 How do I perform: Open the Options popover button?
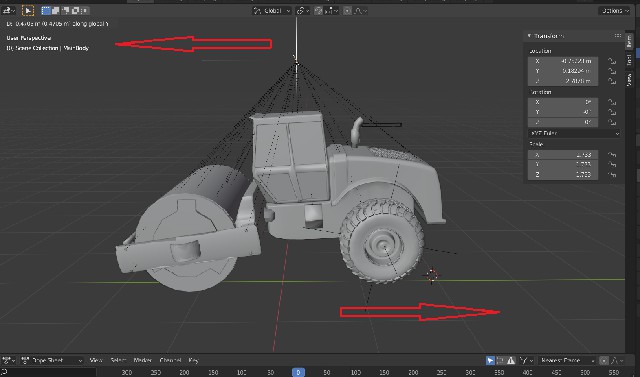(615, 11)
